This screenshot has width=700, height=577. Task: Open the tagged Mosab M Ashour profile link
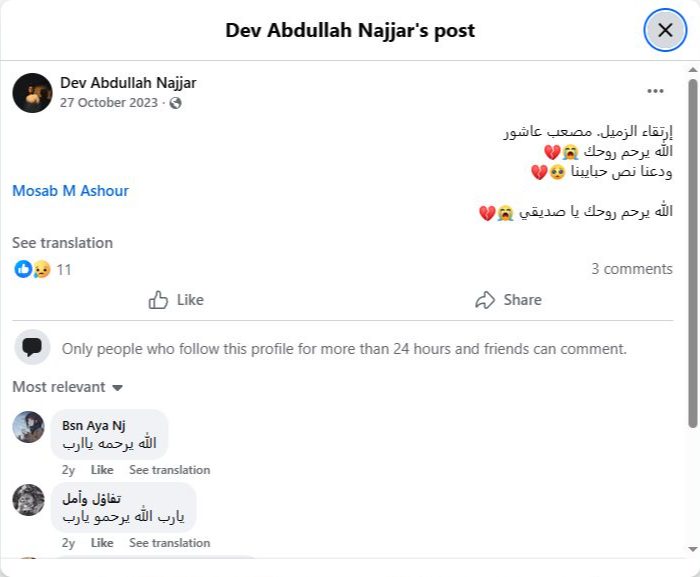tap(70, 190)
